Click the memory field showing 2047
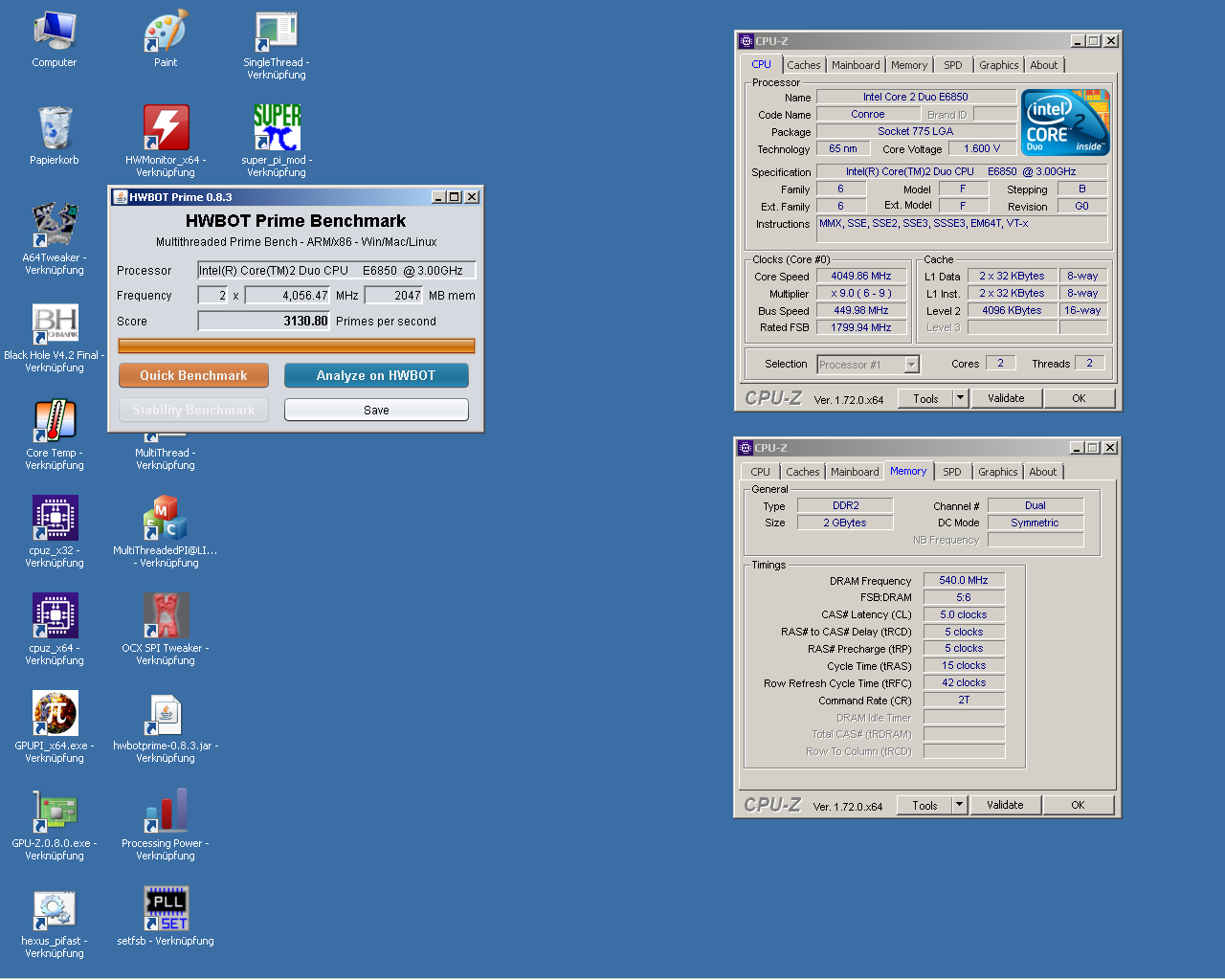The image size is (1225, 980). (393, 296)
